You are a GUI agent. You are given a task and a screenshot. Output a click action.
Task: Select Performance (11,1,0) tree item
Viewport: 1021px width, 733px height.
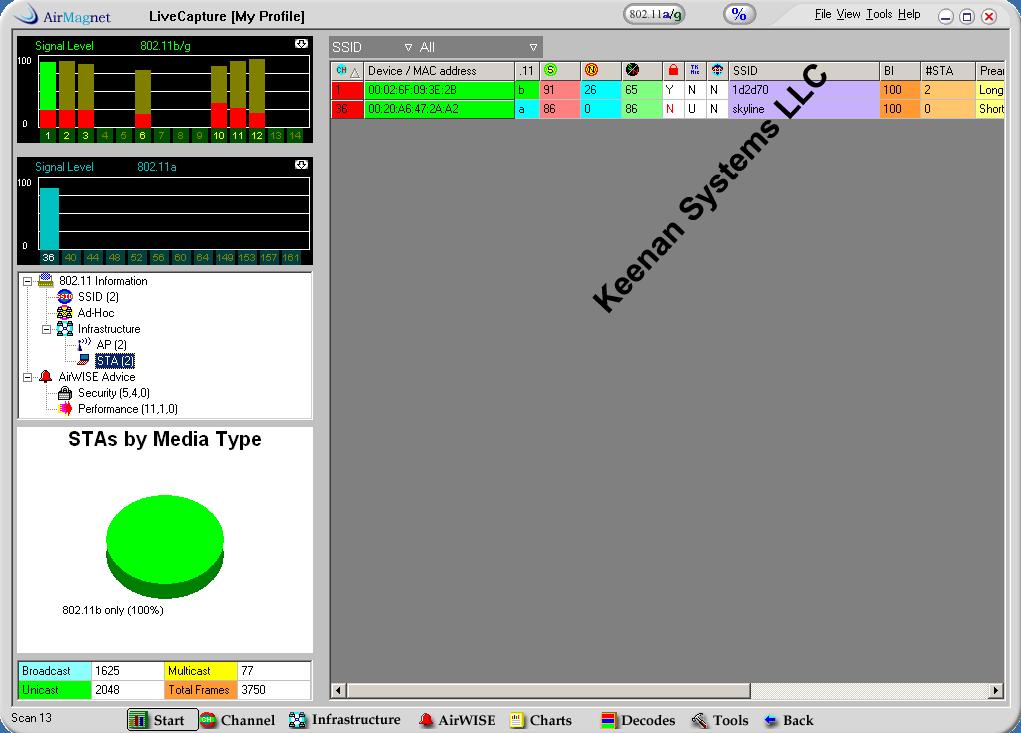tap(128, 409)
